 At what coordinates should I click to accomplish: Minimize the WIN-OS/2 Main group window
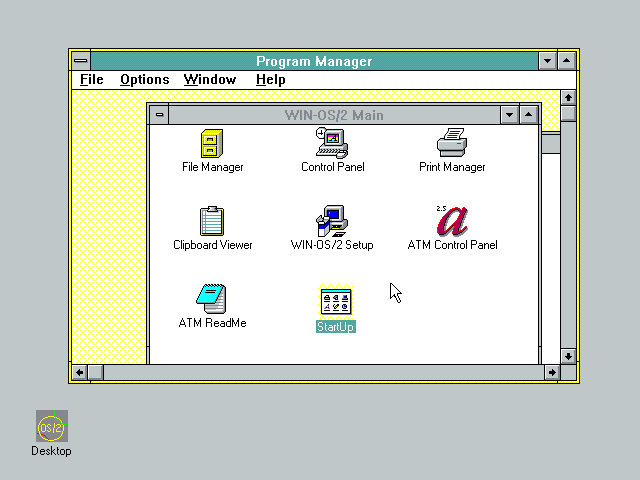pyautogui.click(x=509, y=115)
